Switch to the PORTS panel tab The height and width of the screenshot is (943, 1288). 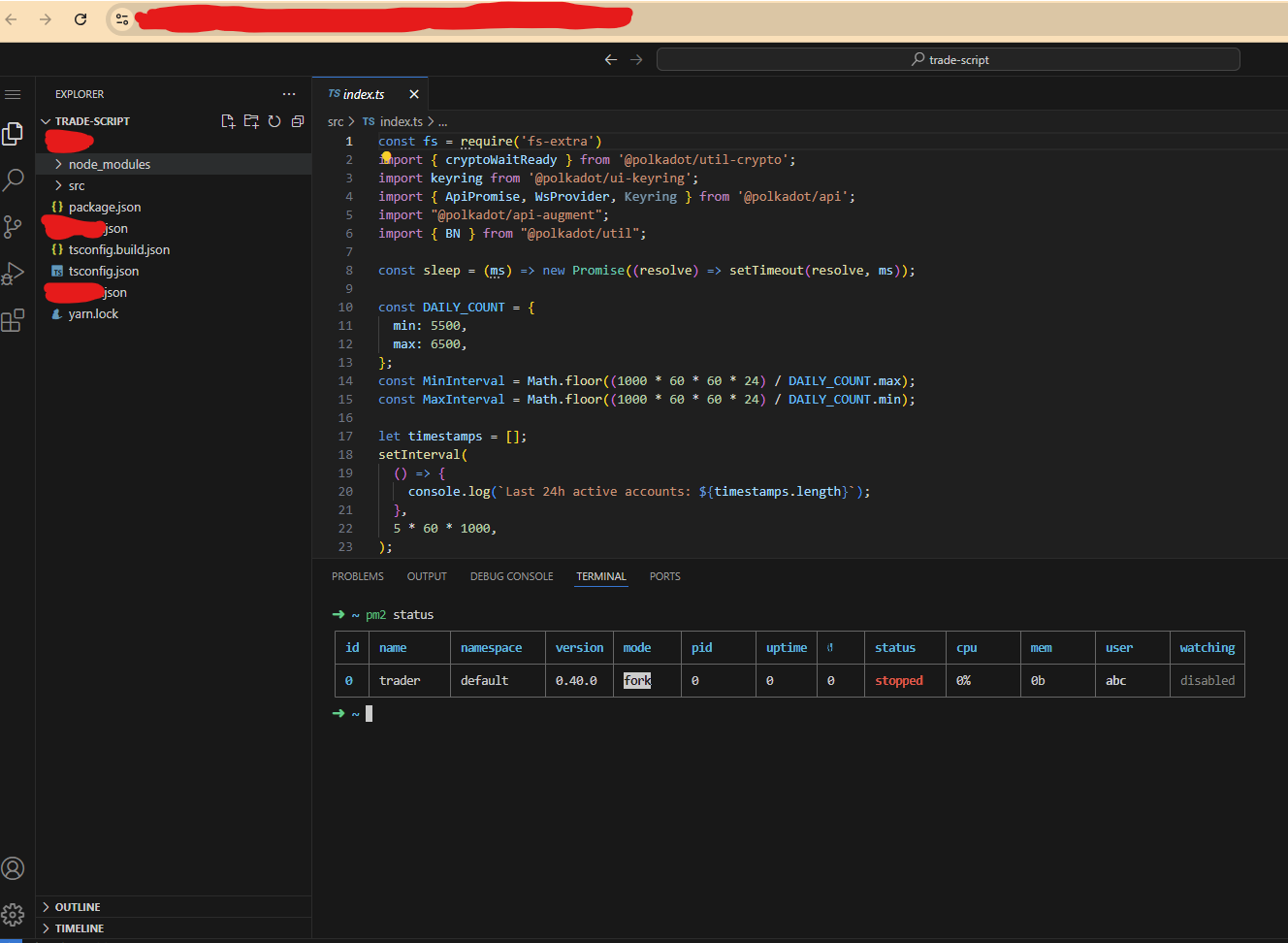coord(665,576)
